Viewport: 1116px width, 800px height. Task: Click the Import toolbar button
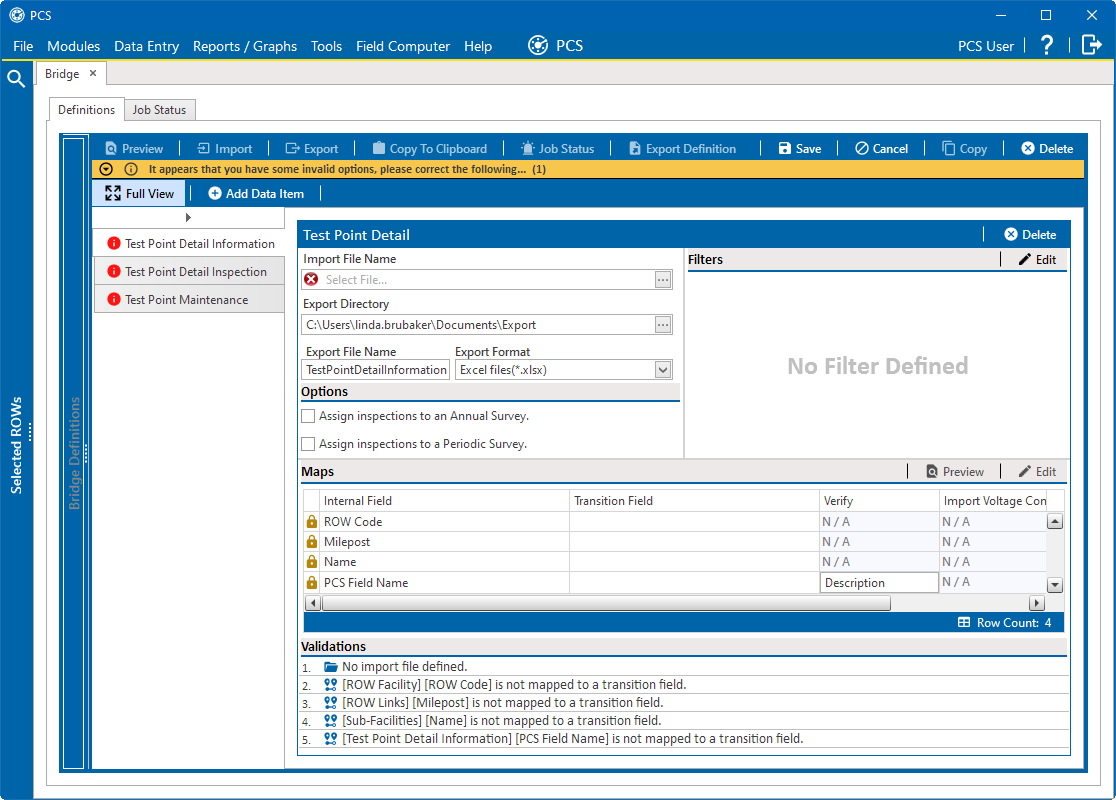(224, 148)
